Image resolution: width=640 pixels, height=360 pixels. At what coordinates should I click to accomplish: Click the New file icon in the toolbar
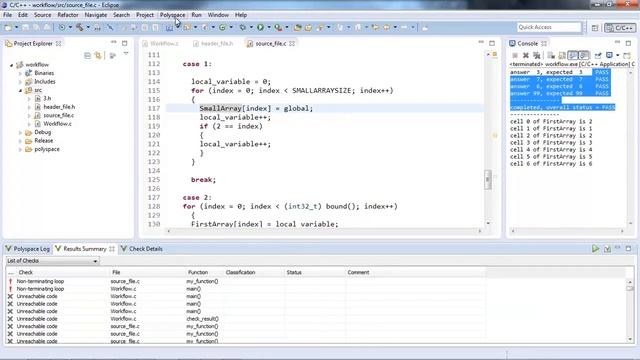click(8, 27)
